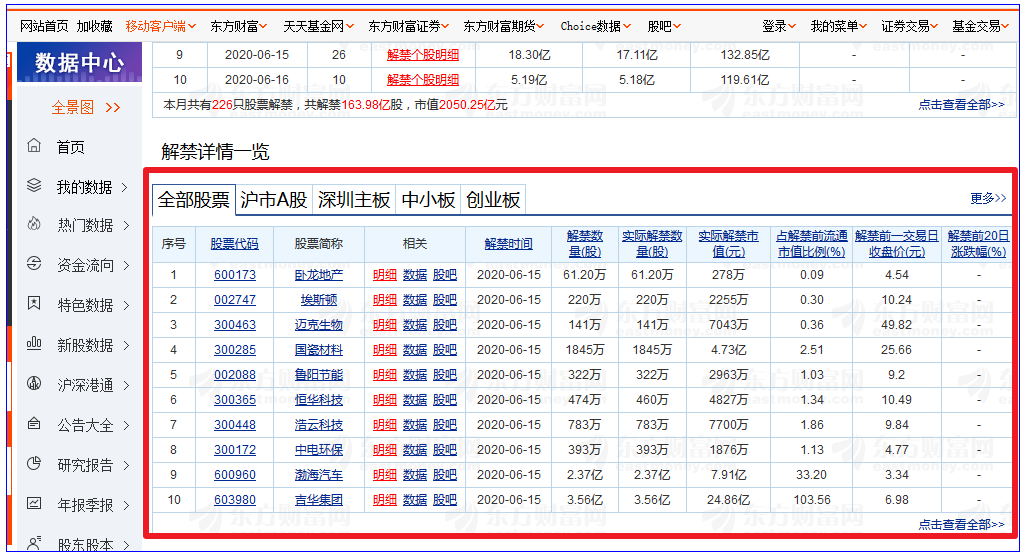This screenshot has width=1028, height=554.
Task: Click the 研究报告 pie chart icon
Action: (x=34, y=464)
